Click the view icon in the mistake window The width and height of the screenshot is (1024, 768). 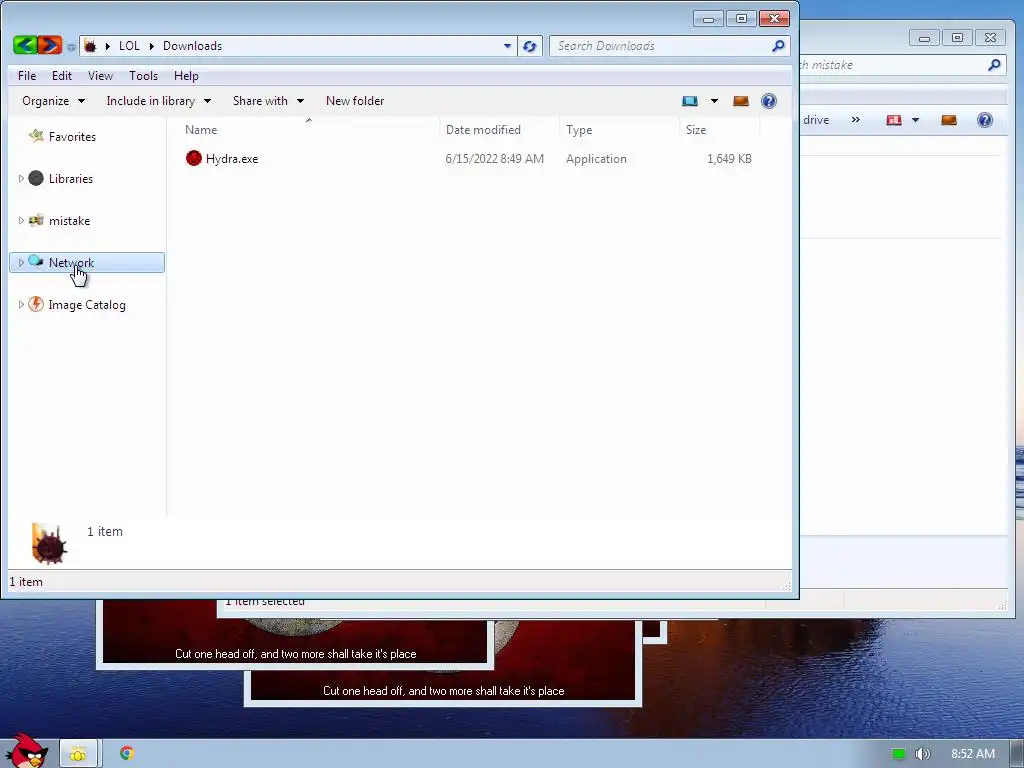pos(893,120)
